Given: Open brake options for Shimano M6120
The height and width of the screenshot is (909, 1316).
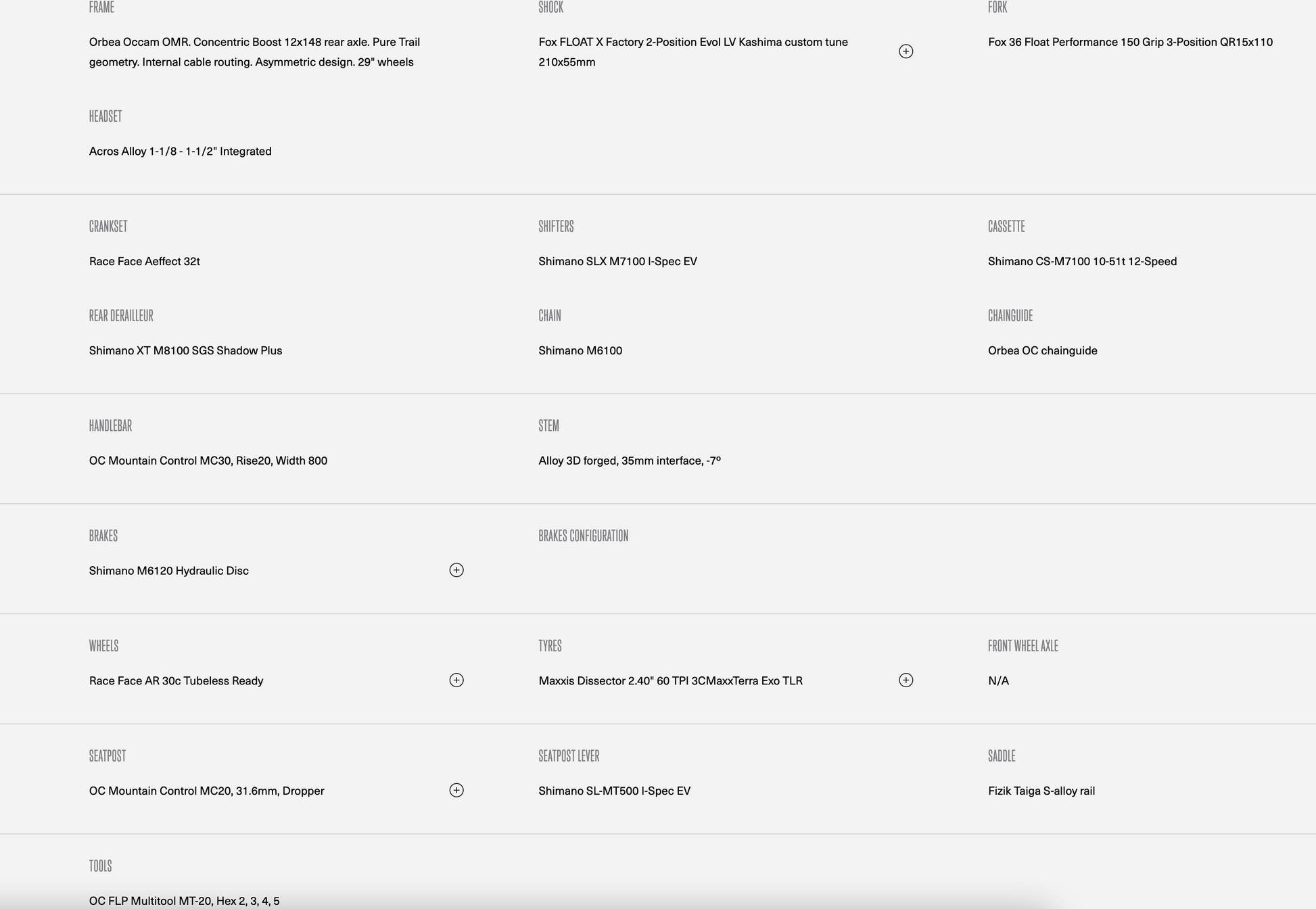Looking at the screenshot, I should [456, 570].
